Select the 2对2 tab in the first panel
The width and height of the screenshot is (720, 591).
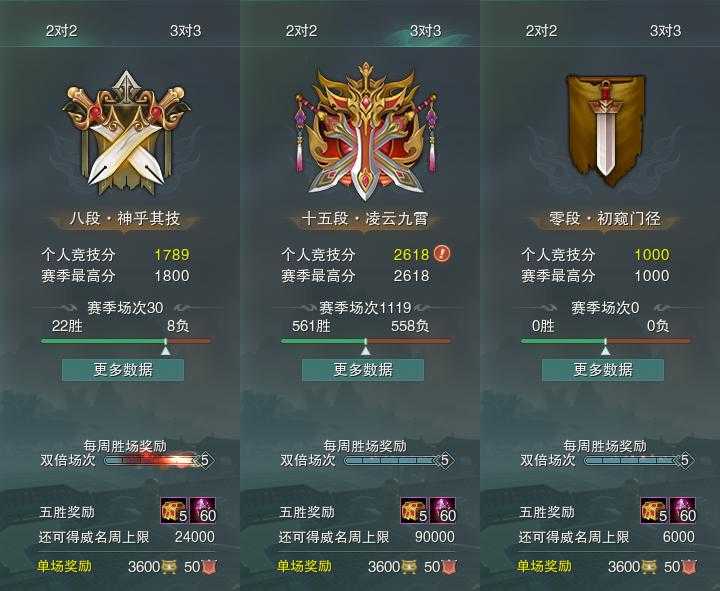[x=61, y=31]
